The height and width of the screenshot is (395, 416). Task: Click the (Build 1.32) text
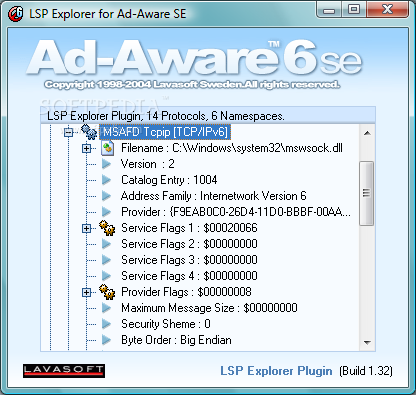point(366,371)
